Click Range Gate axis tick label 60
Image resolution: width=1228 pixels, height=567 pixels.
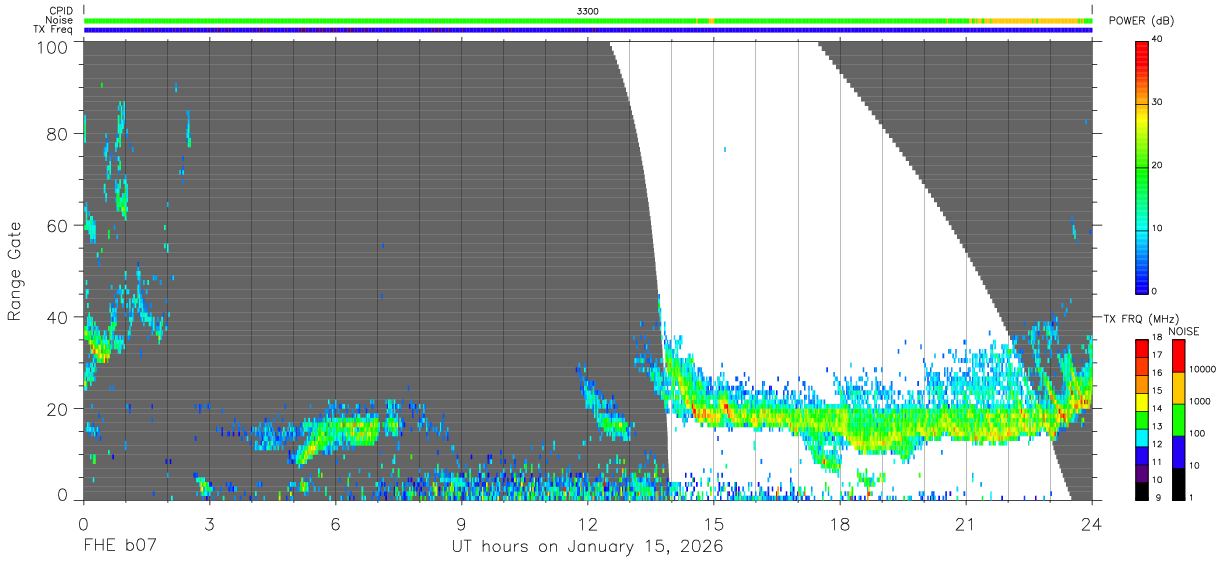[x=56, y=225]
